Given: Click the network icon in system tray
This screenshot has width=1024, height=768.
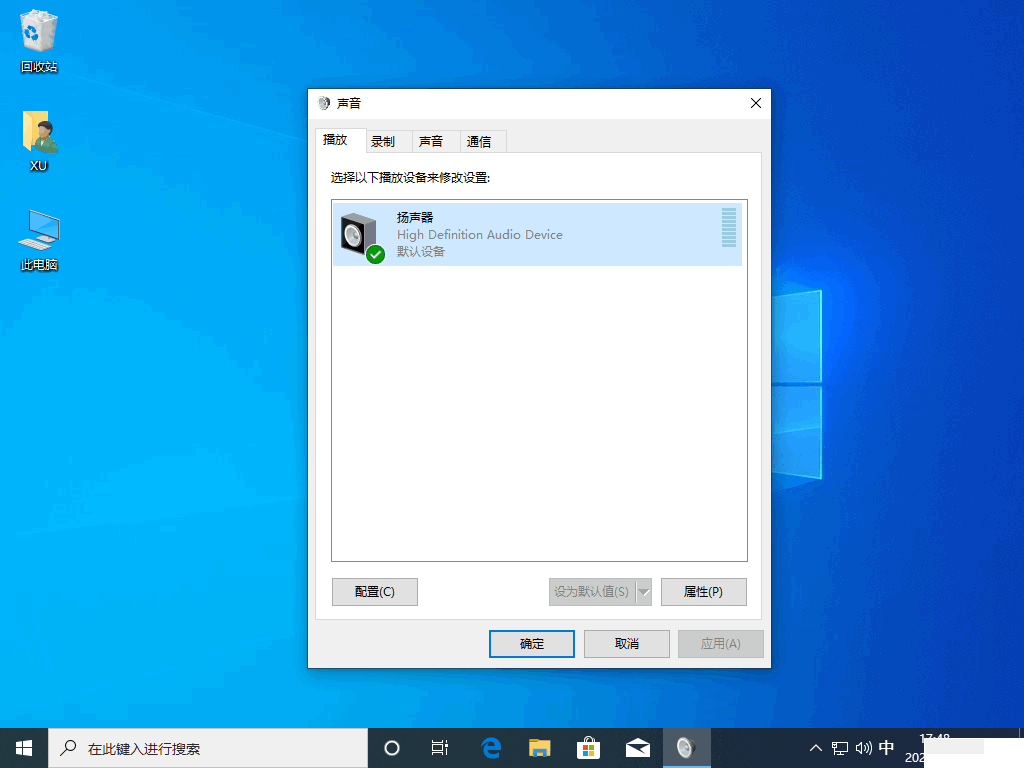Looking at the screenshot, I should [x=840, y=747].
